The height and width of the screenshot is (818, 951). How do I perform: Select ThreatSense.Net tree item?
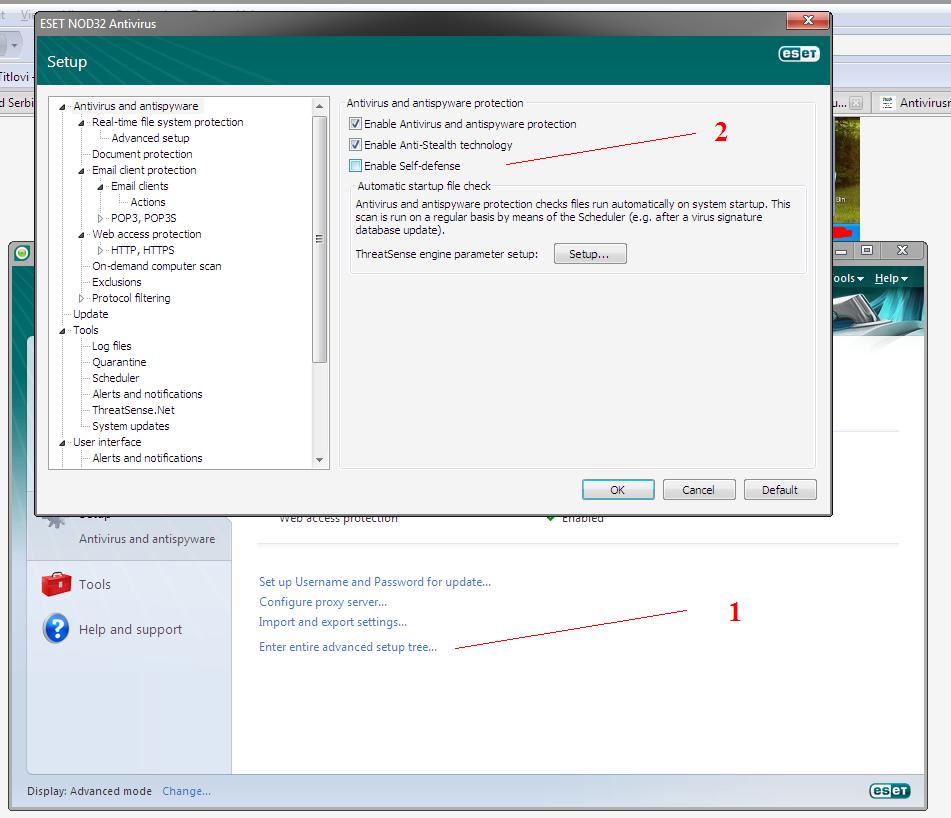[x=133, y=411]
